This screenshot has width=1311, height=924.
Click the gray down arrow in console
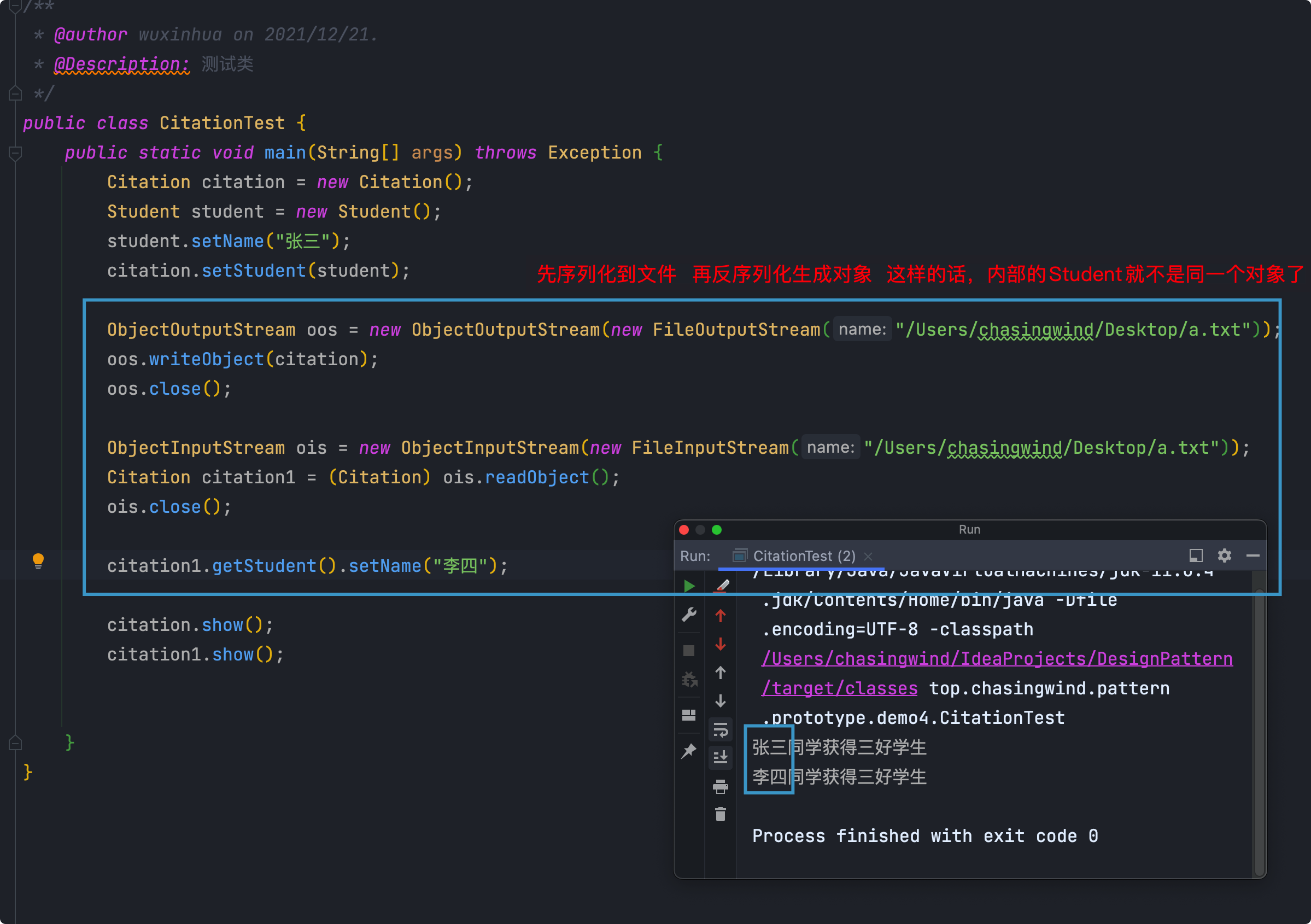[x=721, y=701]
